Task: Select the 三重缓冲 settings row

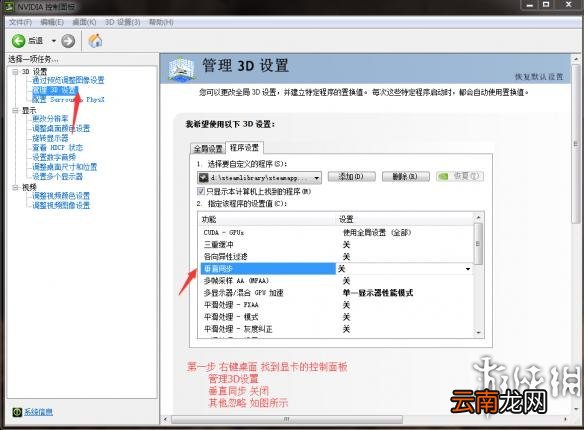Action: pos(337,245)
